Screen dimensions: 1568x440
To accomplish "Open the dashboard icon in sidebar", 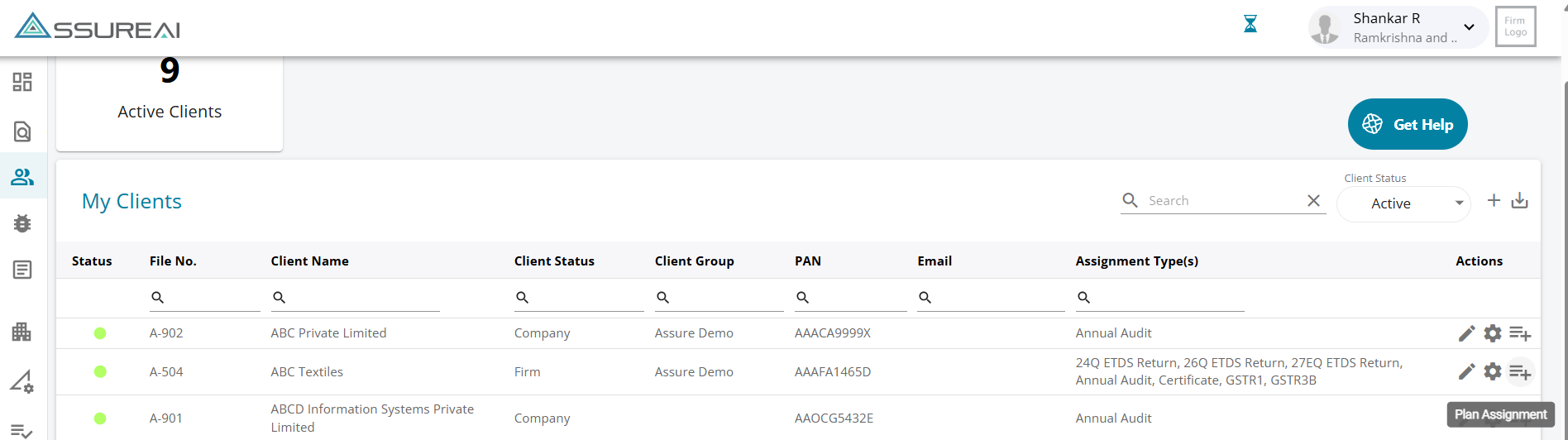I will tap(22, 82).
